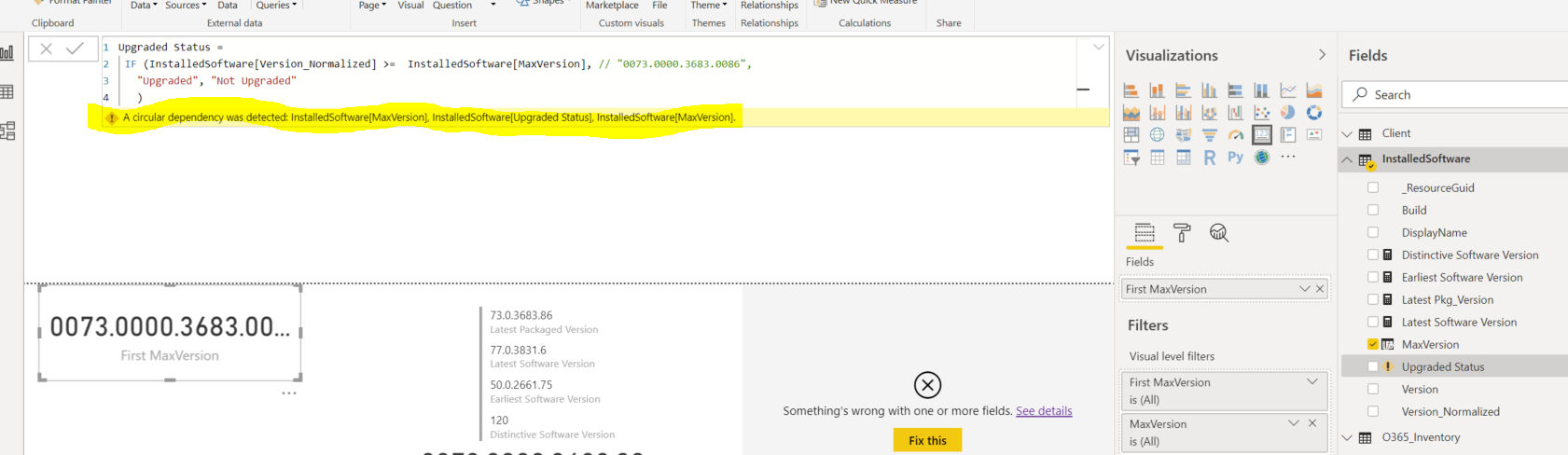Remove the MaxVersion filter
Image resolution: width=1568 pixels, height=455 pixels.
click(x=1312, y=423)
